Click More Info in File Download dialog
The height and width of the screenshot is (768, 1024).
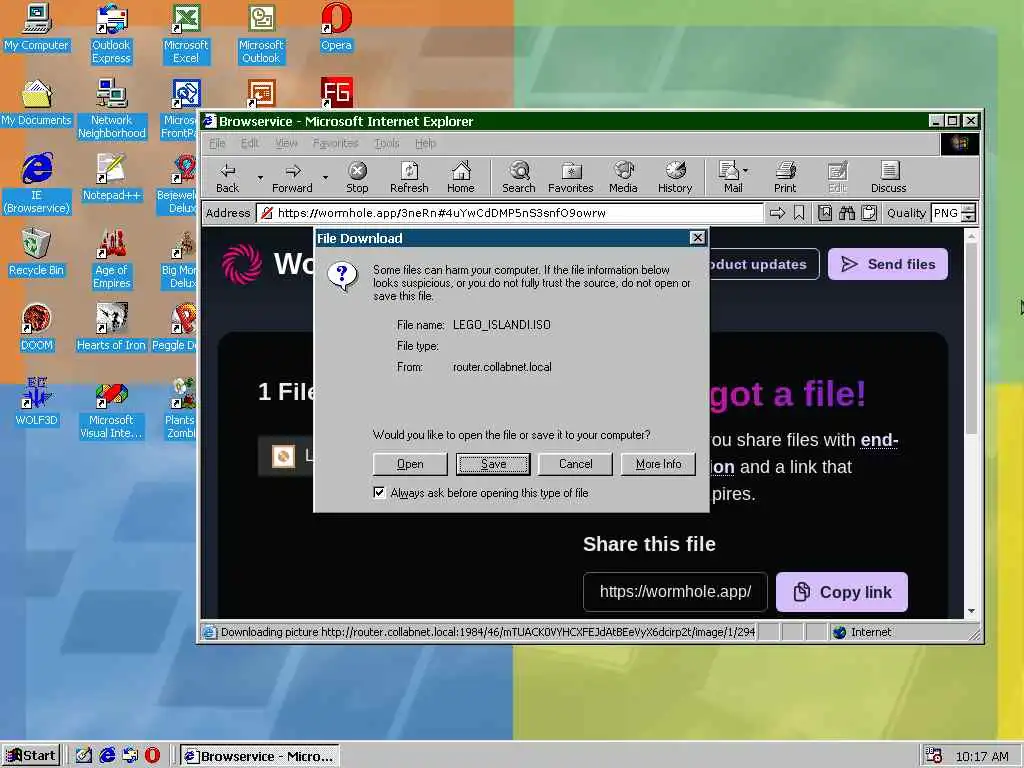point(658,464)
